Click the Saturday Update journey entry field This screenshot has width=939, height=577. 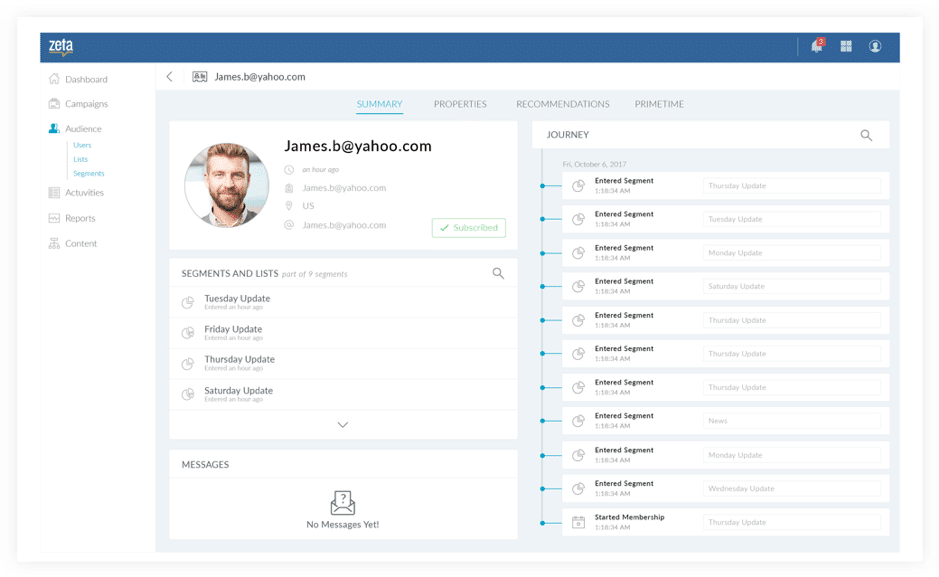(792, 287)
